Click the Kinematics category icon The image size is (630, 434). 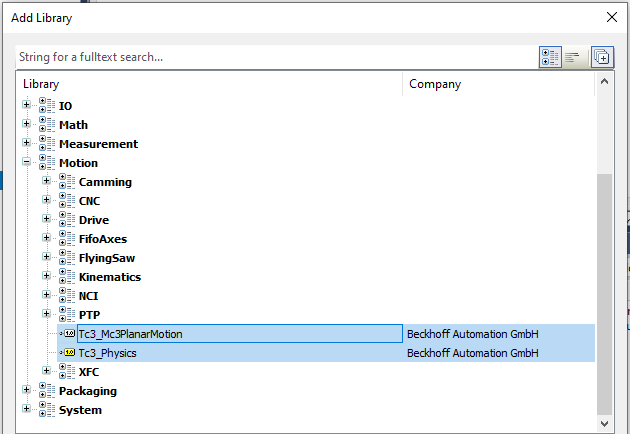click(x=67, y=277)
